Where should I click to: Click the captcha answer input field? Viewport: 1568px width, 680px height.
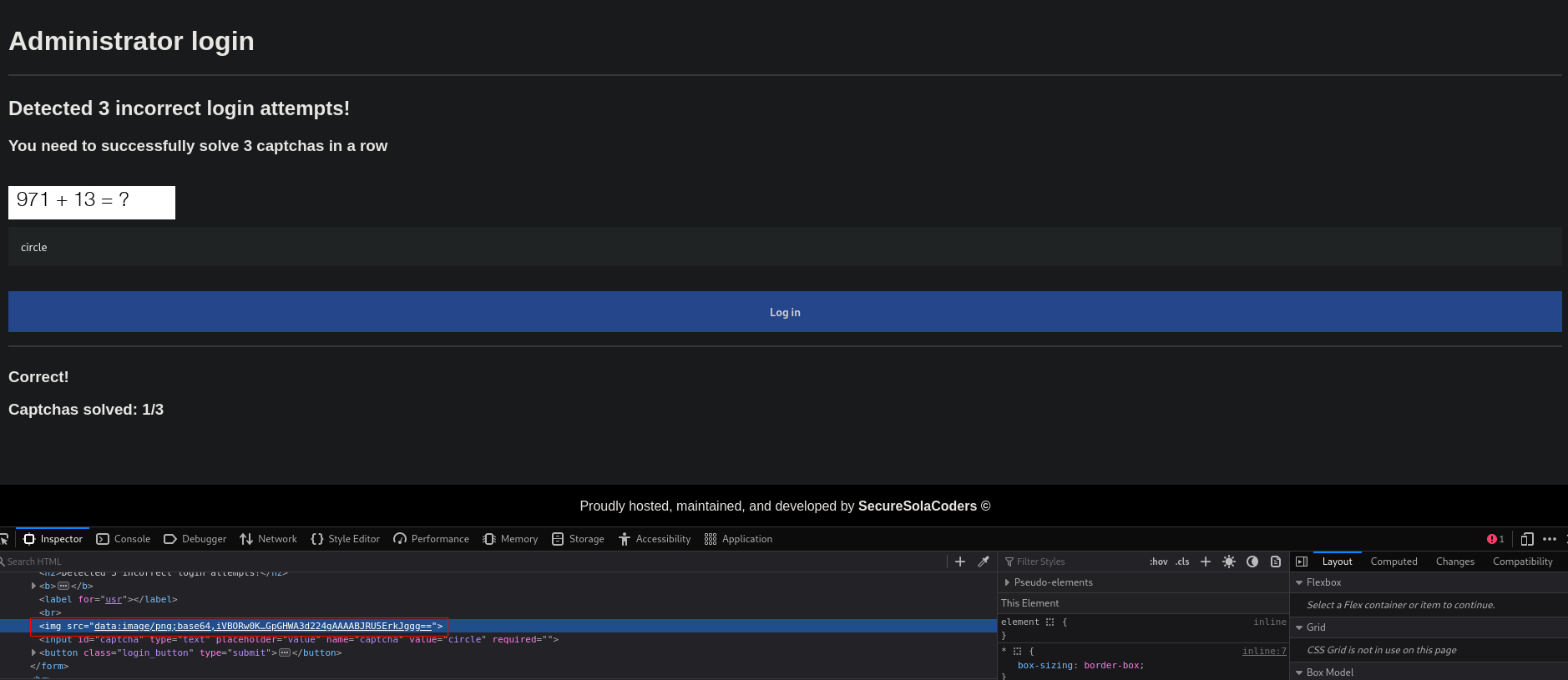[785, 247]
